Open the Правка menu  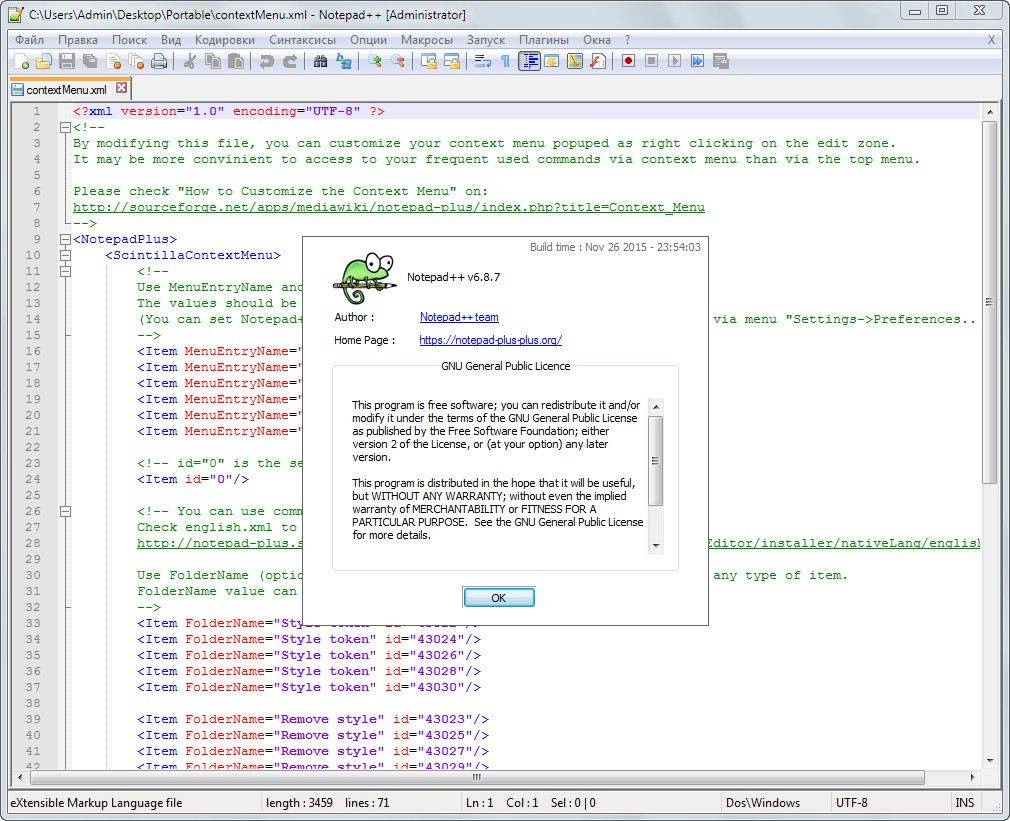[x=78, y=40]
